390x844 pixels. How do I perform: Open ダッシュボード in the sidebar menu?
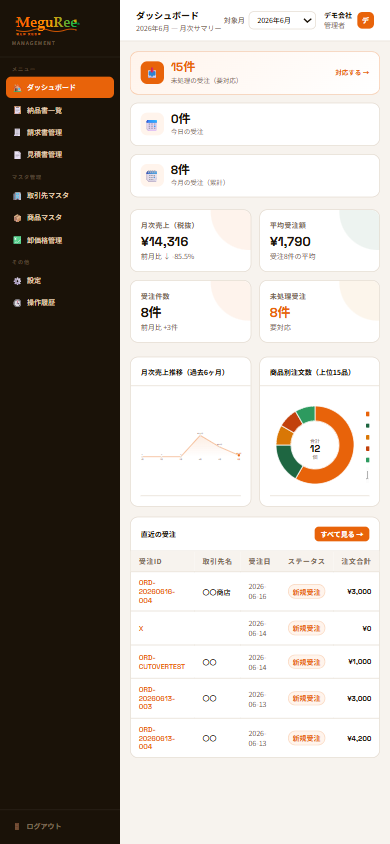pyautogui.click(x=60, y=87)
